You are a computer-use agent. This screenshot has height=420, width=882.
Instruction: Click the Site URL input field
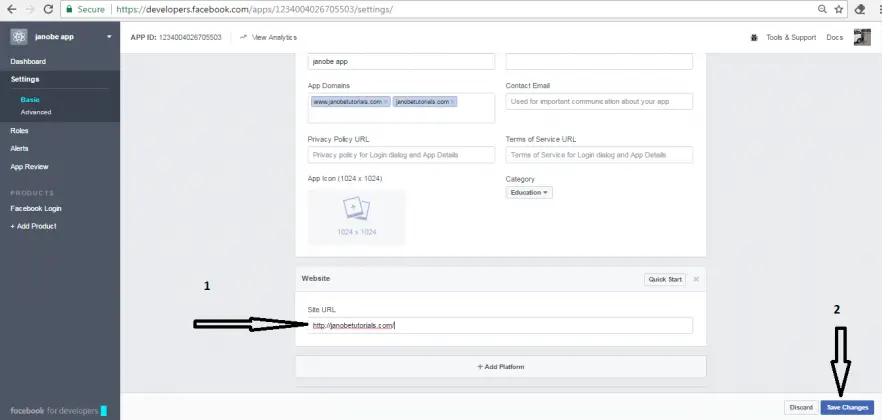(x=500, y=325)
